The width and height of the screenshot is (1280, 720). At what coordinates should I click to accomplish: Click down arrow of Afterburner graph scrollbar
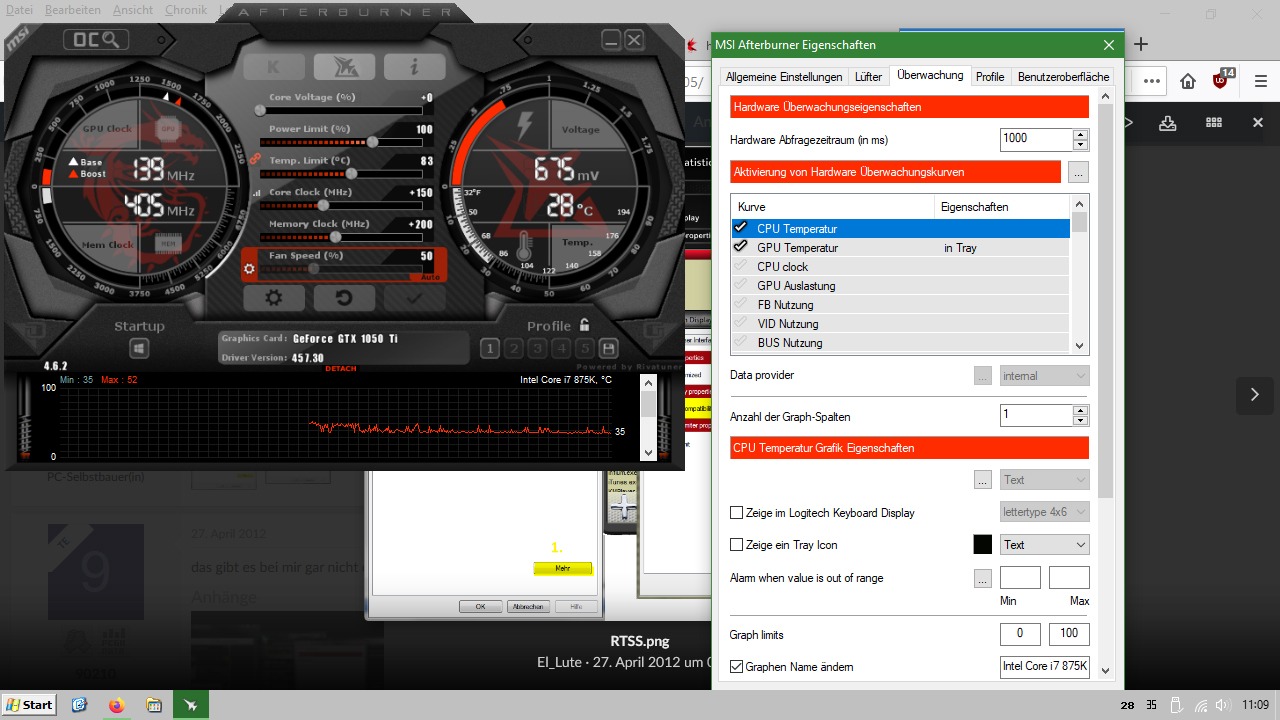click(648, 452)
